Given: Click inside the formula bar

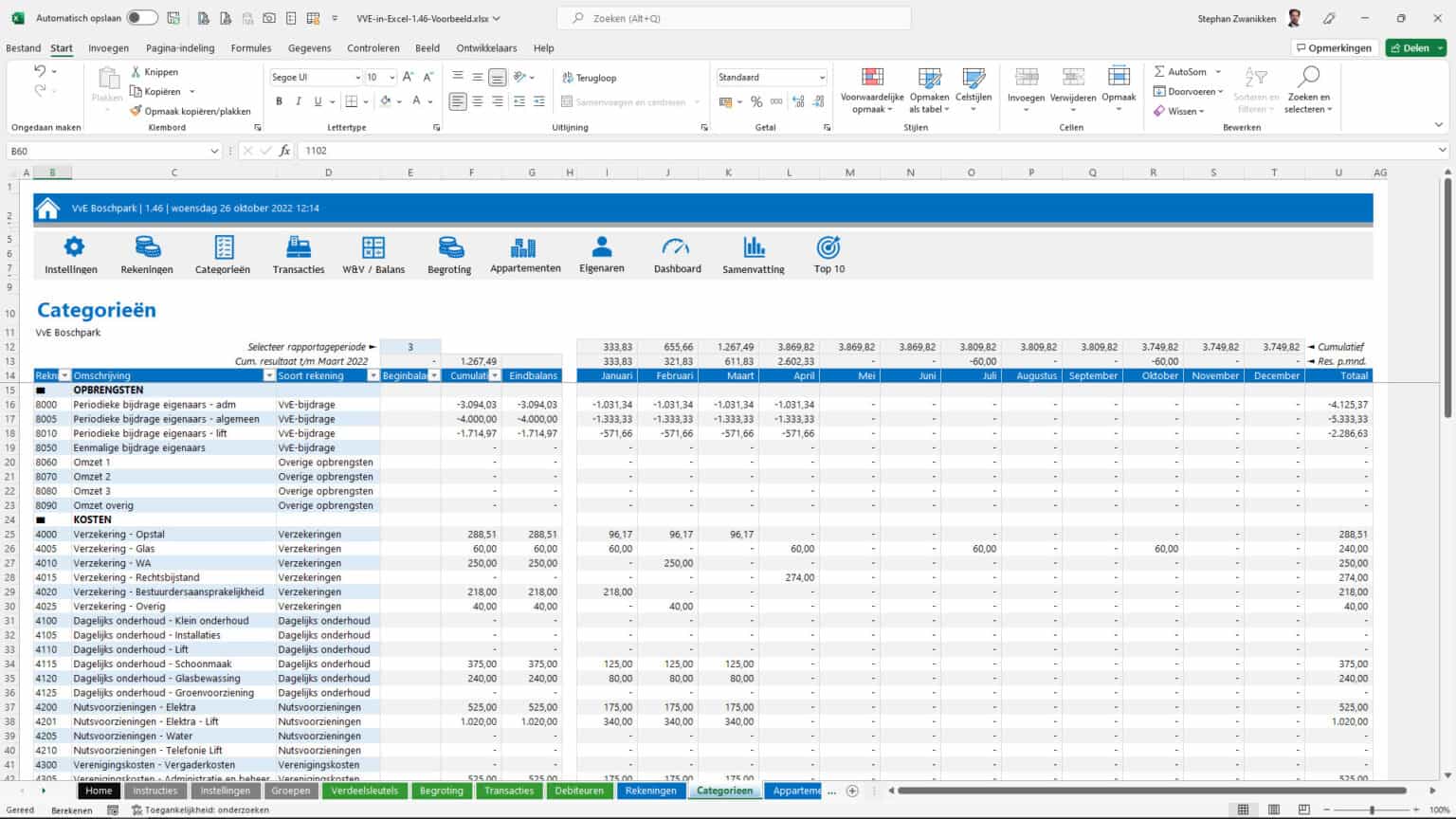Looking at the screenshot, I should [x=664, y=150].
